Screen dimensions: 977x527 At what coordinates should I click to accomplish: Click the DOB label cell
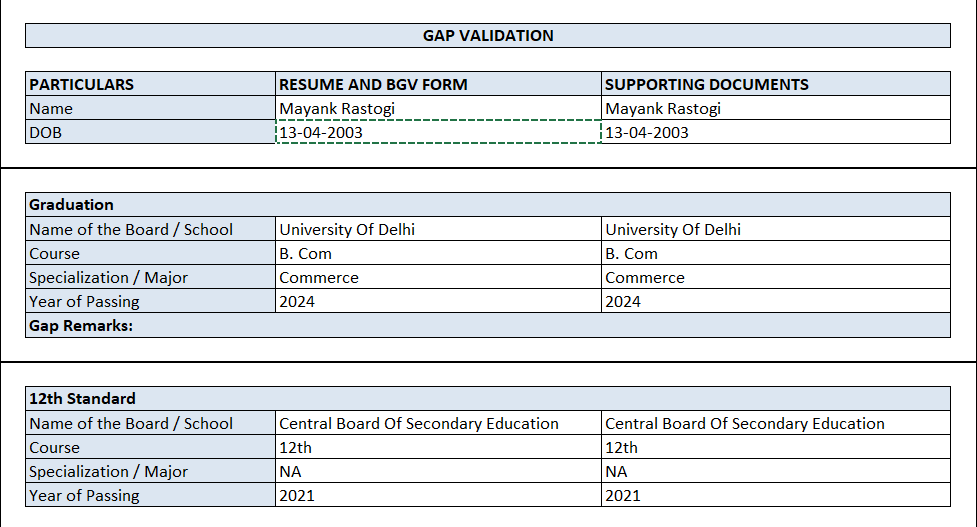tap(150, 132)
